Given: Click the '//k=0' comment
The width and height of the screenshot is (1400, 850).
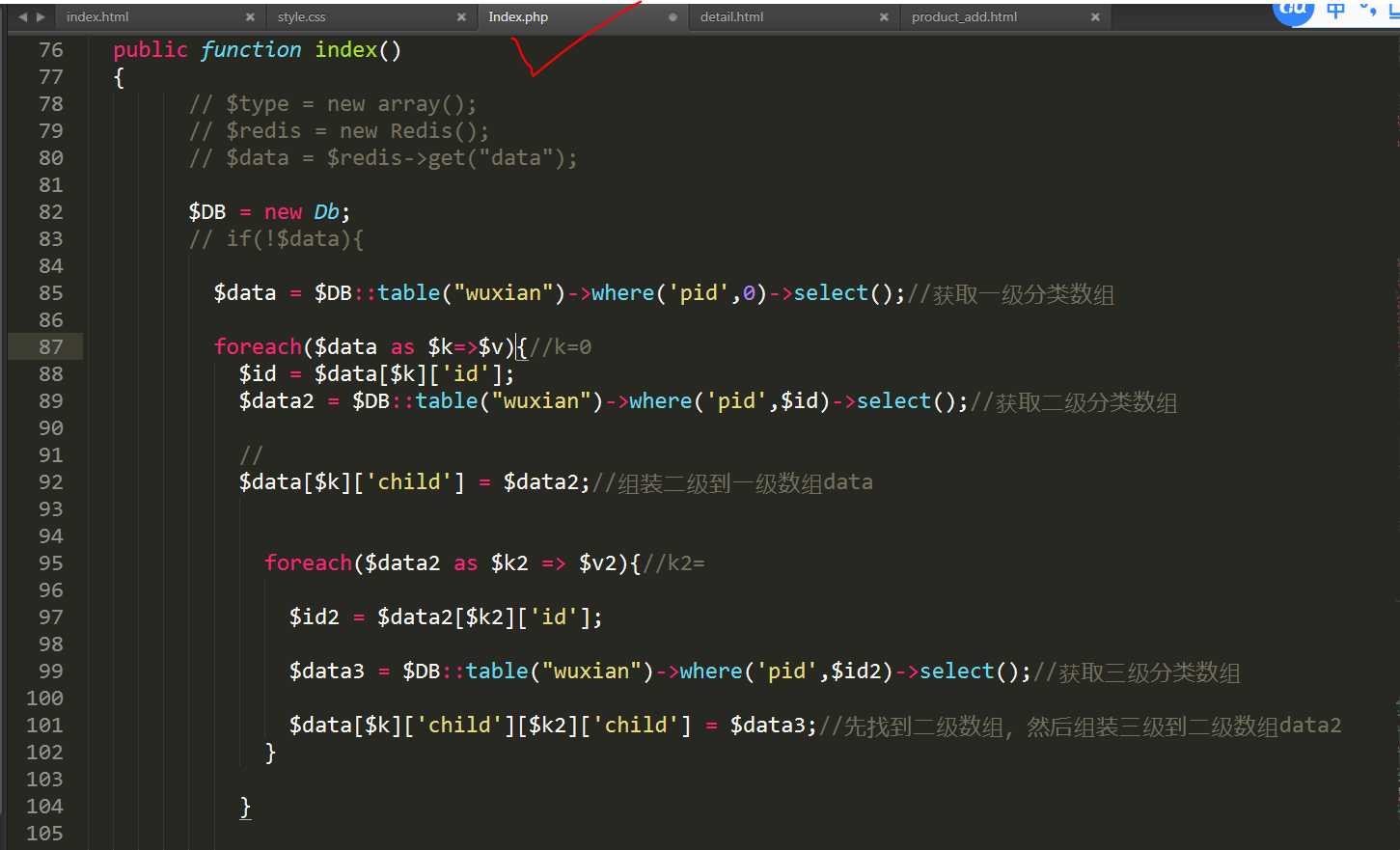Looking at the screenshot, I should coord(561,347).
